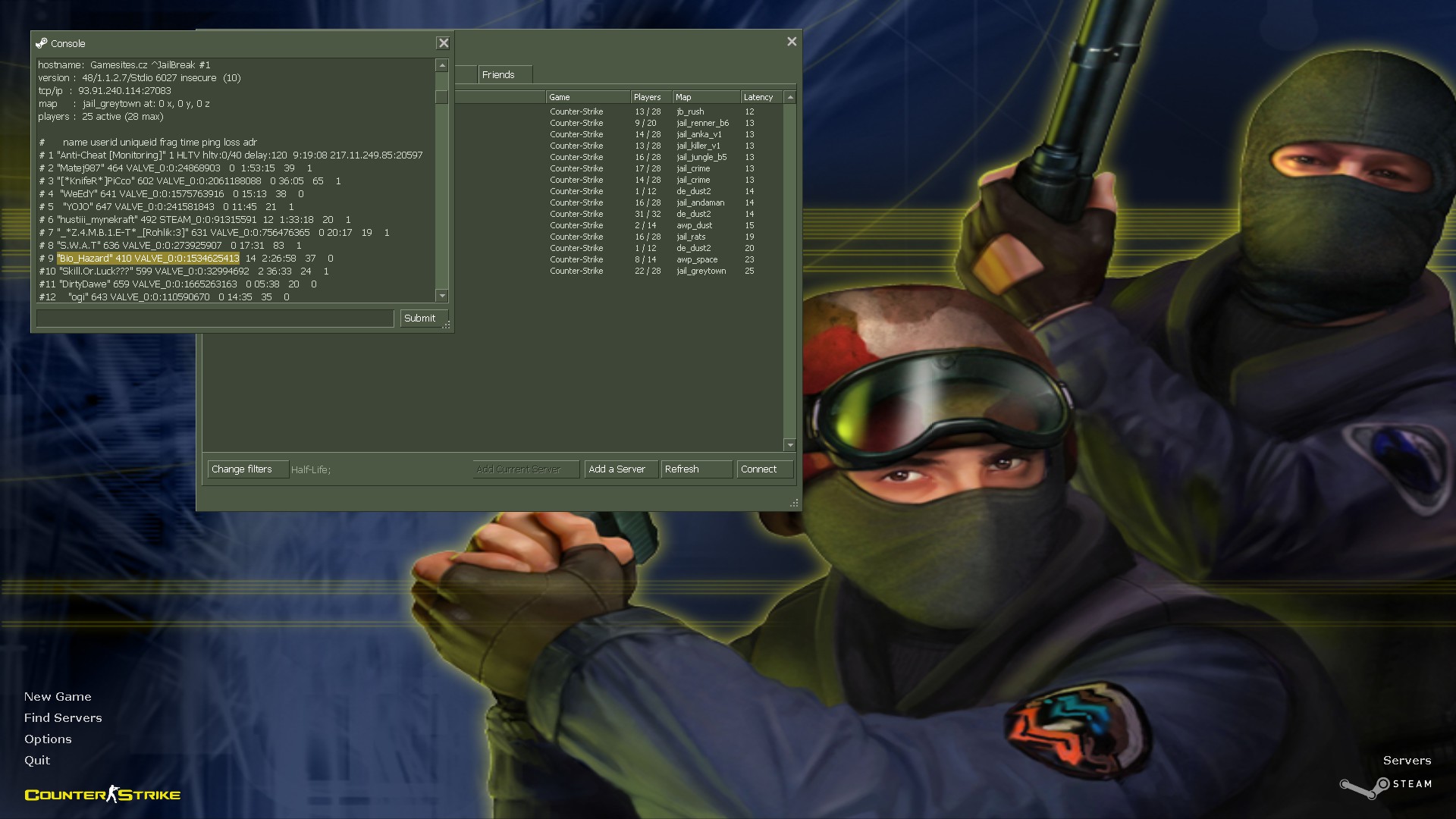The image size is (1456, 819).
Task: Click Change filters button
Action: [x=248, y=469]
